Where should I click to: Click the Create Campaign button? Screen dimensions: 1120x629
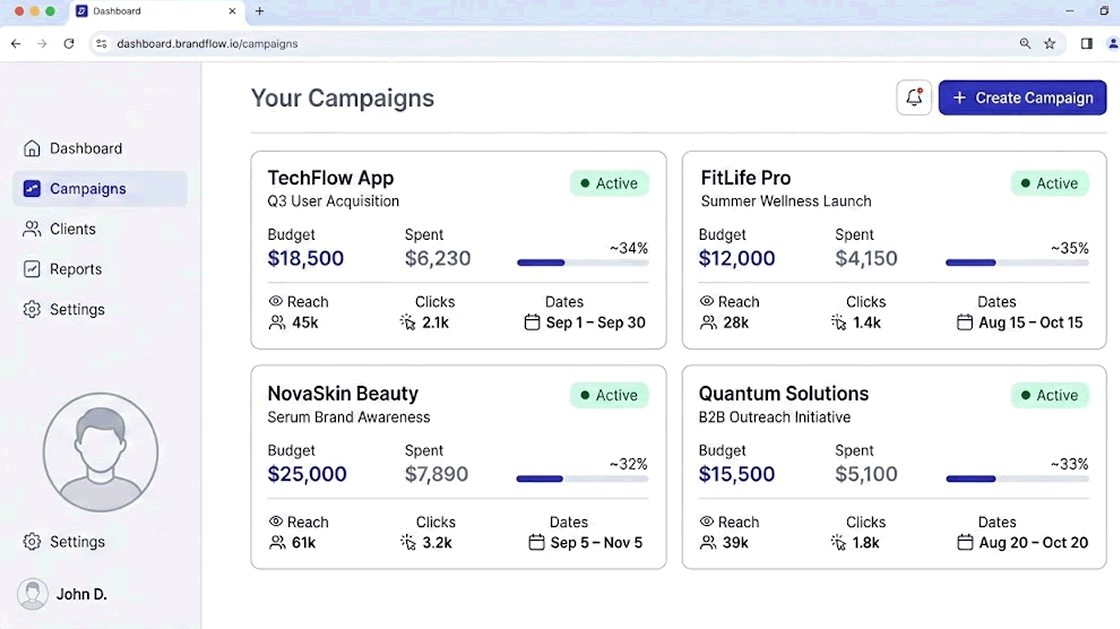[x=1022, y=97]
